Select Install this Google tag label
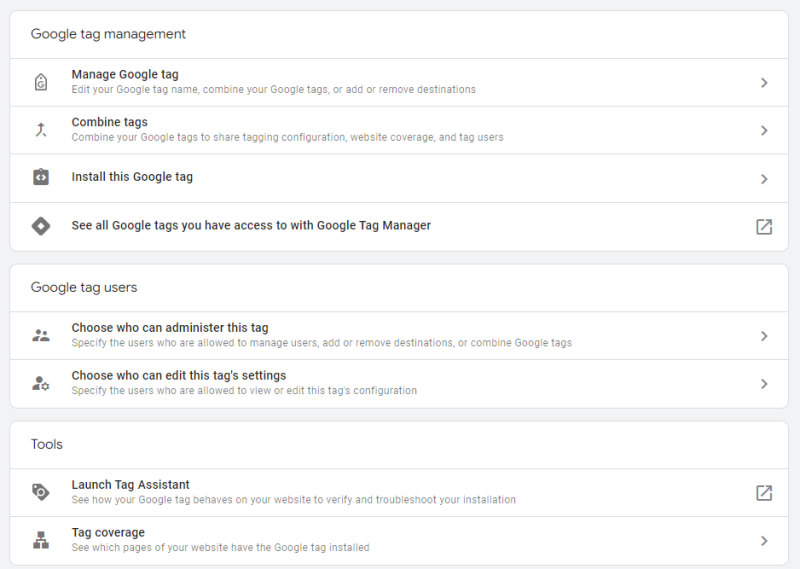This screenshot has width=800, height=569. [x=132, y=177]
